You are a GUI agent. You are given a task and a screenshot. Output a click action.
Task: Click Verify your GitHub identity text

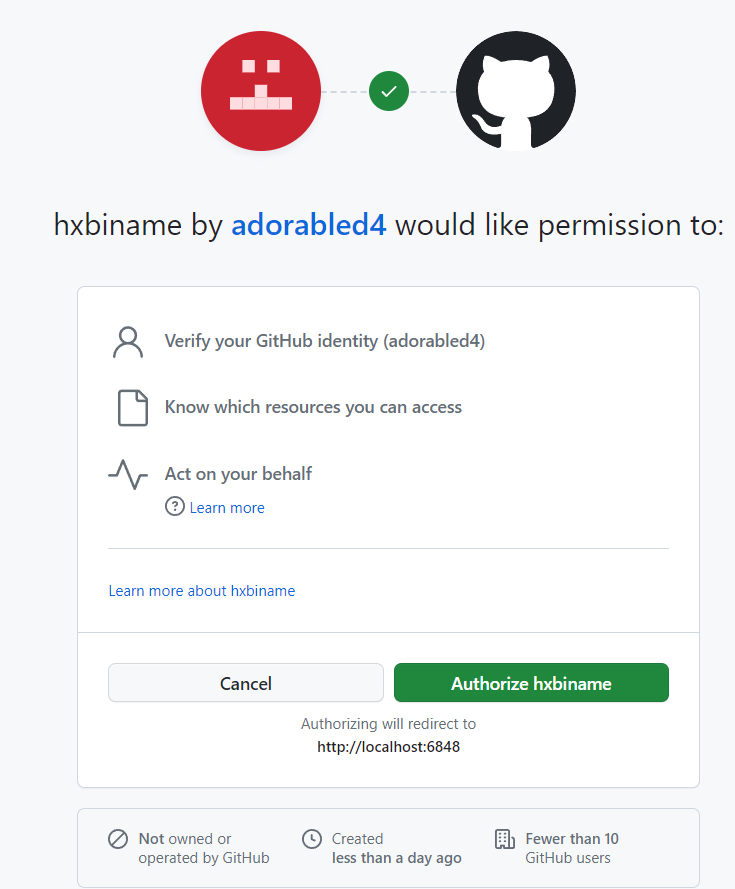tap(324, 341)
